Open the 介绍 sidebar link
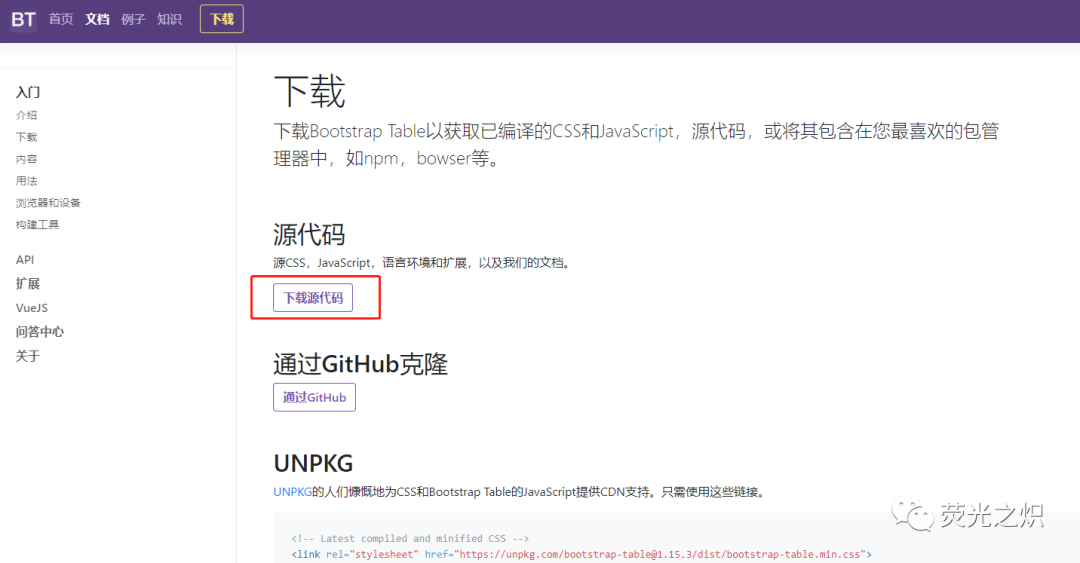The image size is (1080, 563). (x=27, y=115)
